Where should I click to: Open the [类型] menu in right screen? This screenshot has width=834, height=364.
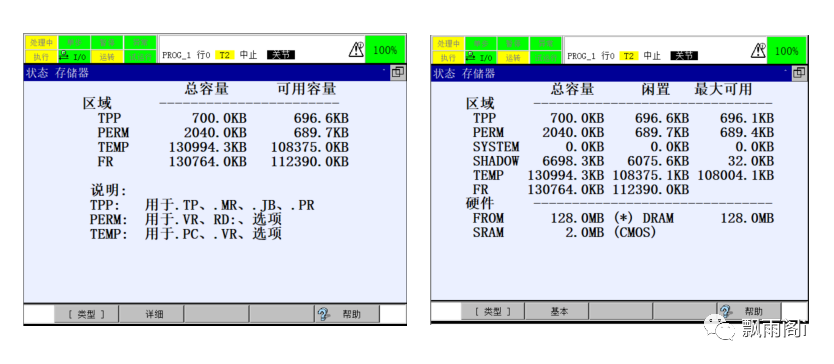pyautogui.click(x=493, y=311)
